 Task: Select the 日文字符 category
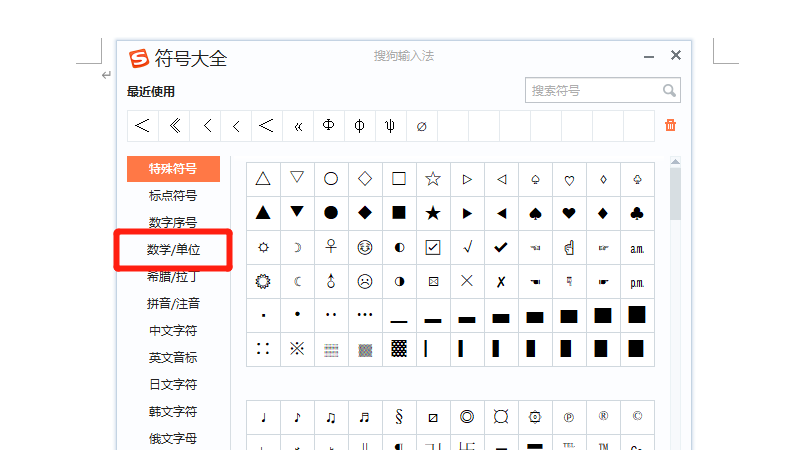[173, 384]
